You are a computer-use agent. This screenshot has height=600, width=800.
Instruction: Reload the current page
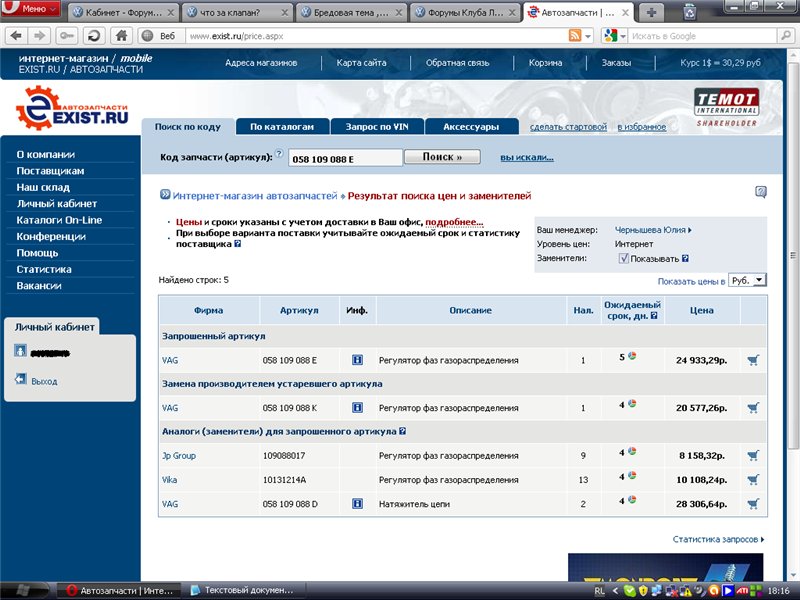click(x=94, y=36)
